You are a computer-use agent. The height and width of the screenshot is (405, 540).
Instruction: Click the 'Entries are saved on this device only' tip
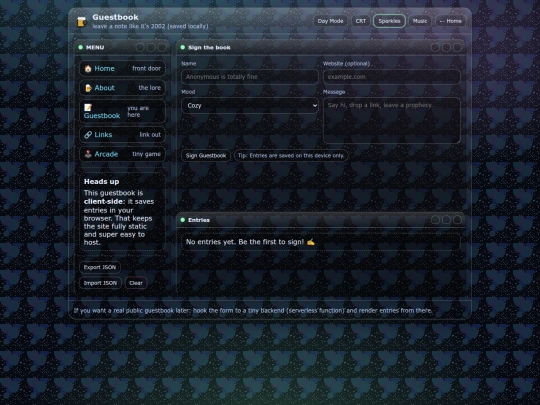[x=291, y=156]
